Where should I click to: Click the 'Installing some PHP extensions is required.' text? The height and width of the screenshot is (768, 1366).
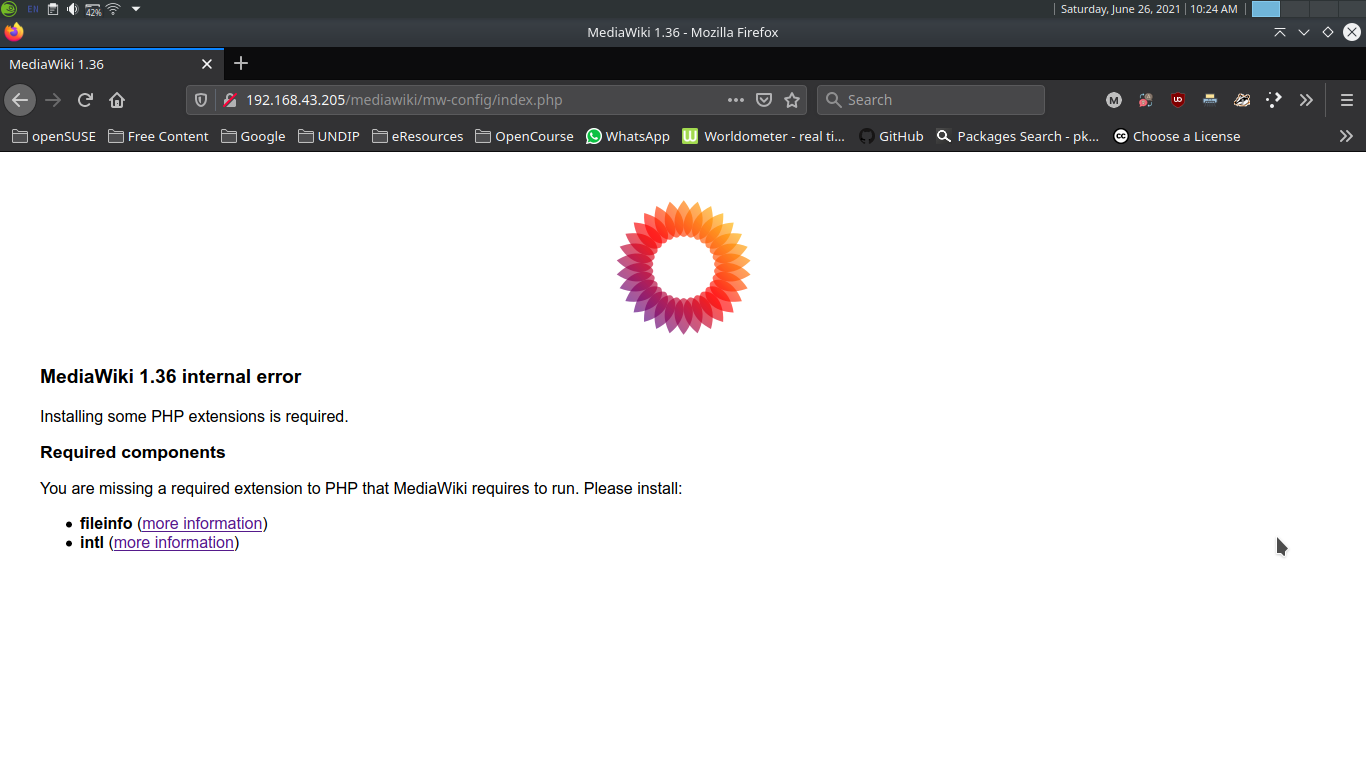tap(194, 416)
